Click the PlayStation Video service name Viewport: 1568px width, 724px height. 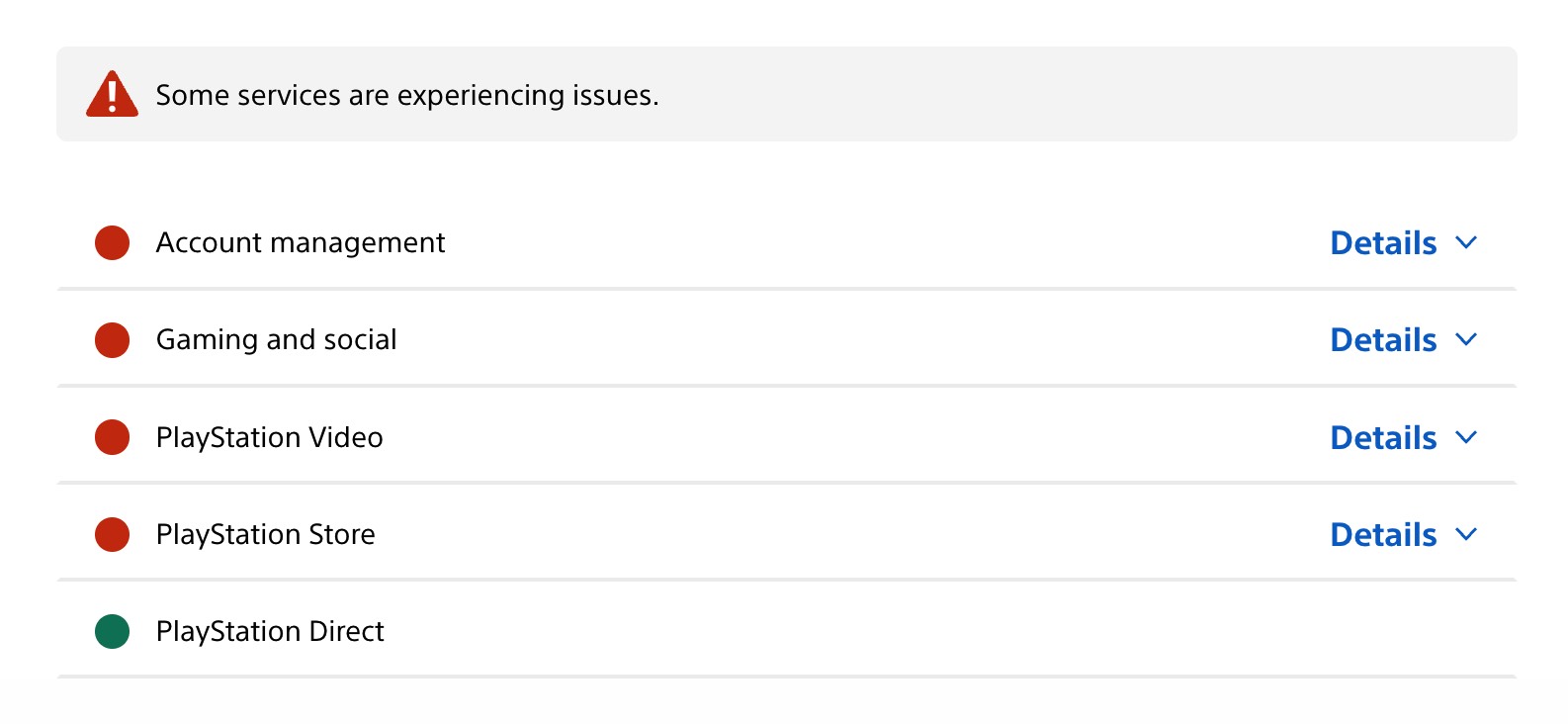pyautogui.click(x=269, y=437)
